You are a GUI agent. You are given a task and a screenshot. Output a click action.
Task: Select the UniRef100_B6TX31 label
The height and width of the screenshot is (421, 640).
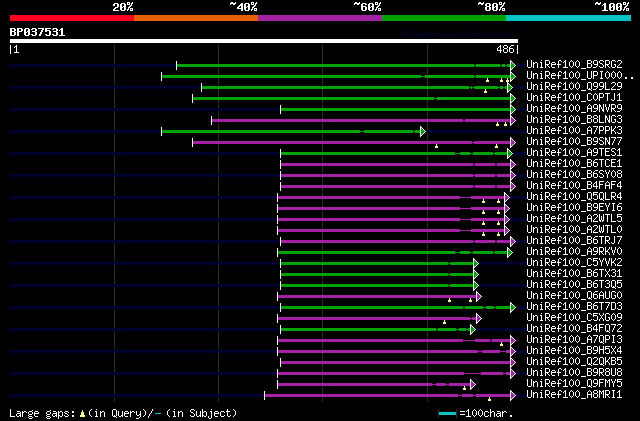(574, 274)
